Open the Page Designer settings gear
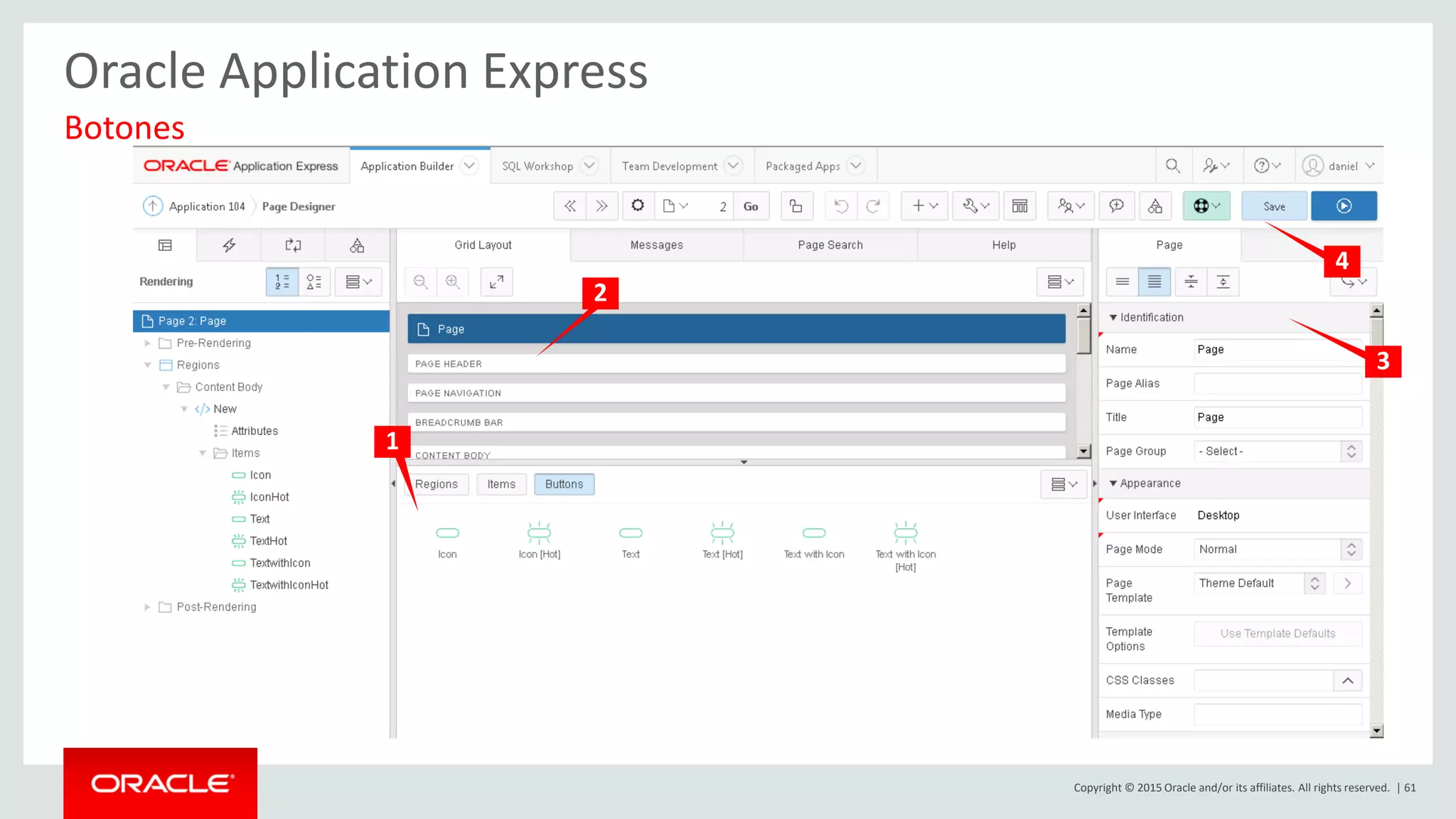Viewport: 1456px width, 819px height. point(638,206)
